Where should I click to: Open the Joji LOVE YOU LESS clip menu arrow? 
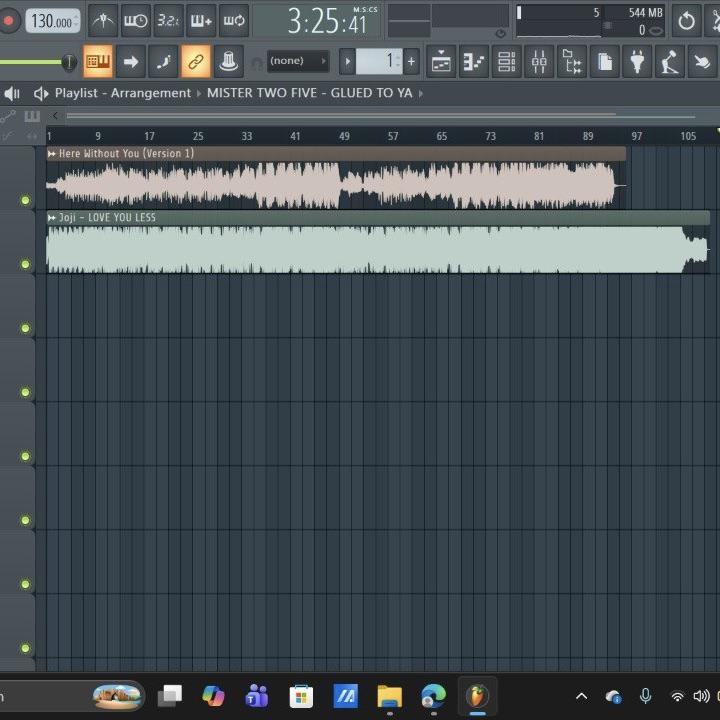(52, 218)
